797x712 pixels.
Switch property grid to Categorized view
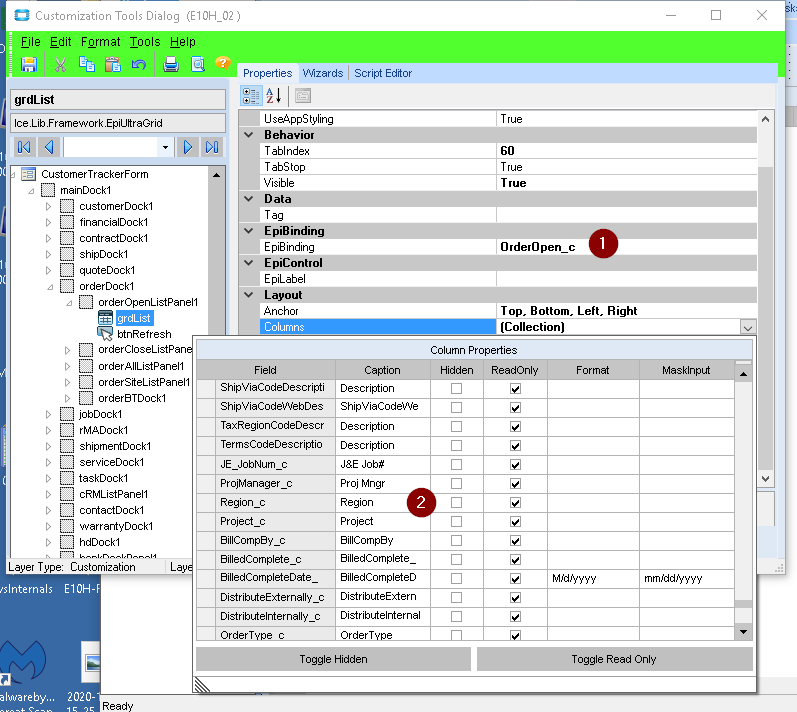251,96
